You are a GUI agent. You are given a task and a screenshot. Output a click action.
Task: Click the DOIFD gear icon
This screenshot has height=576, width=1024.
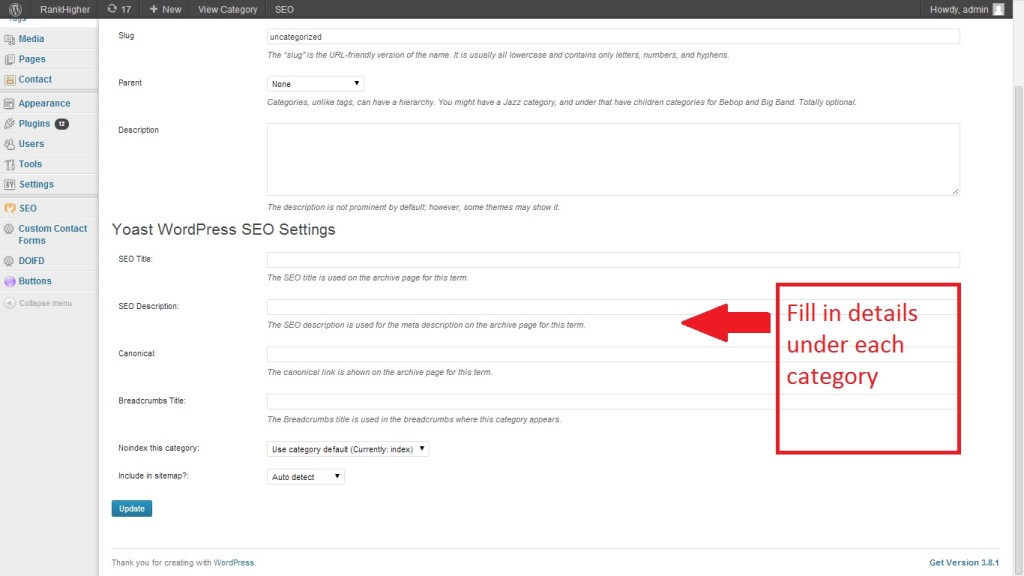[x=9, y=261]
